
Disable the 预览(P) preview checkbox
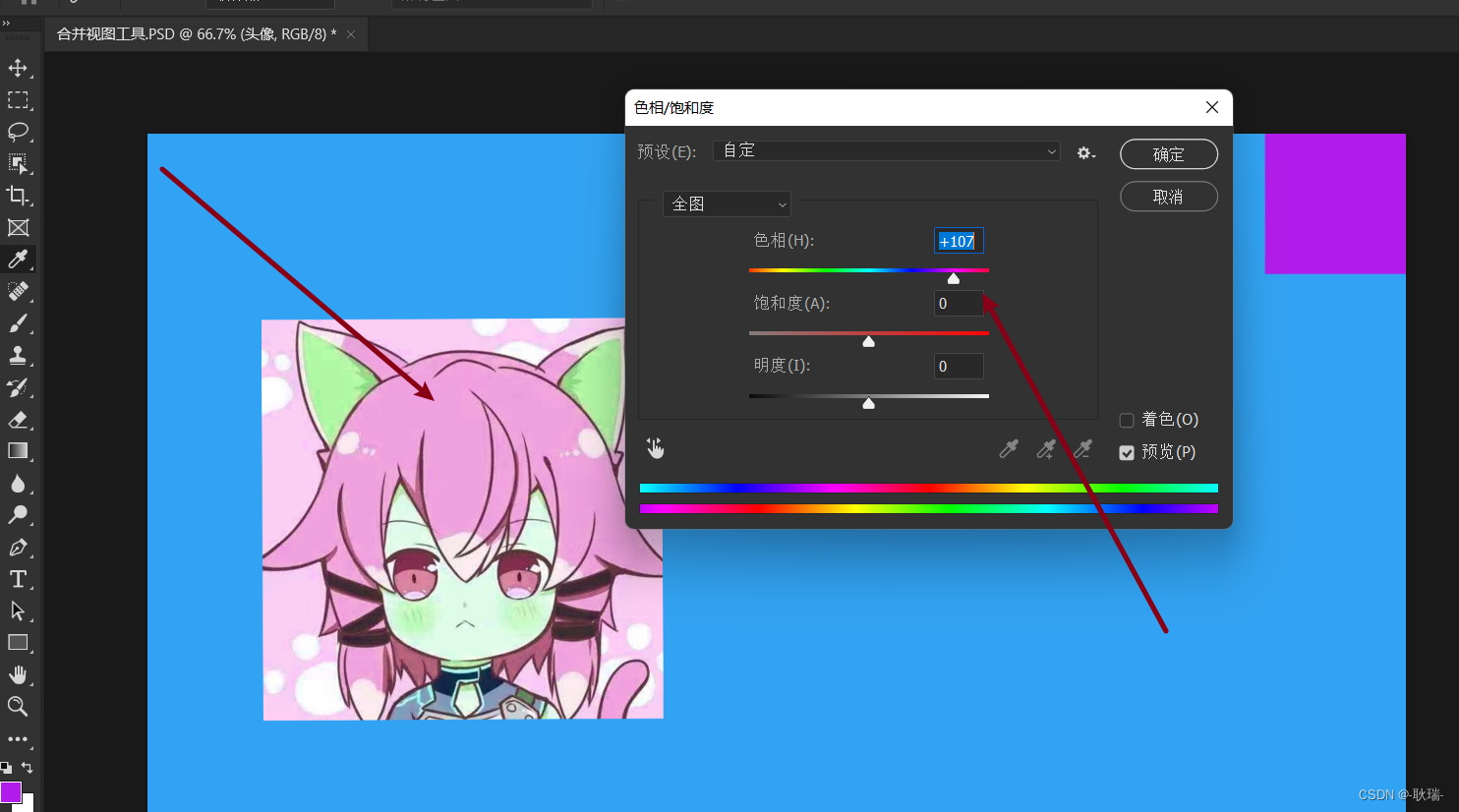1126,453
